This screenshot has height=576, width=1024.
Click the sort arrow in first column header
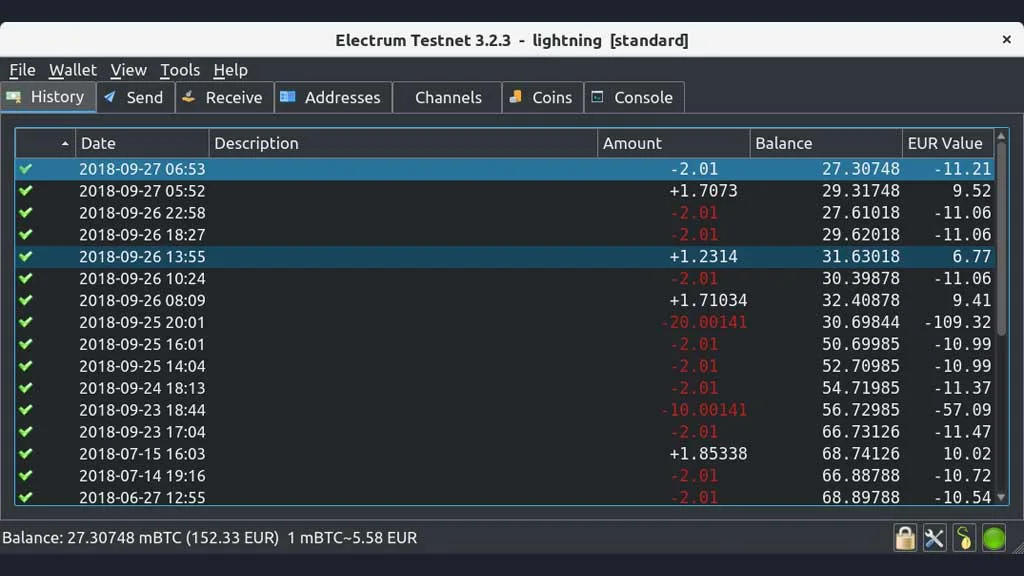[x=65, y=143]
